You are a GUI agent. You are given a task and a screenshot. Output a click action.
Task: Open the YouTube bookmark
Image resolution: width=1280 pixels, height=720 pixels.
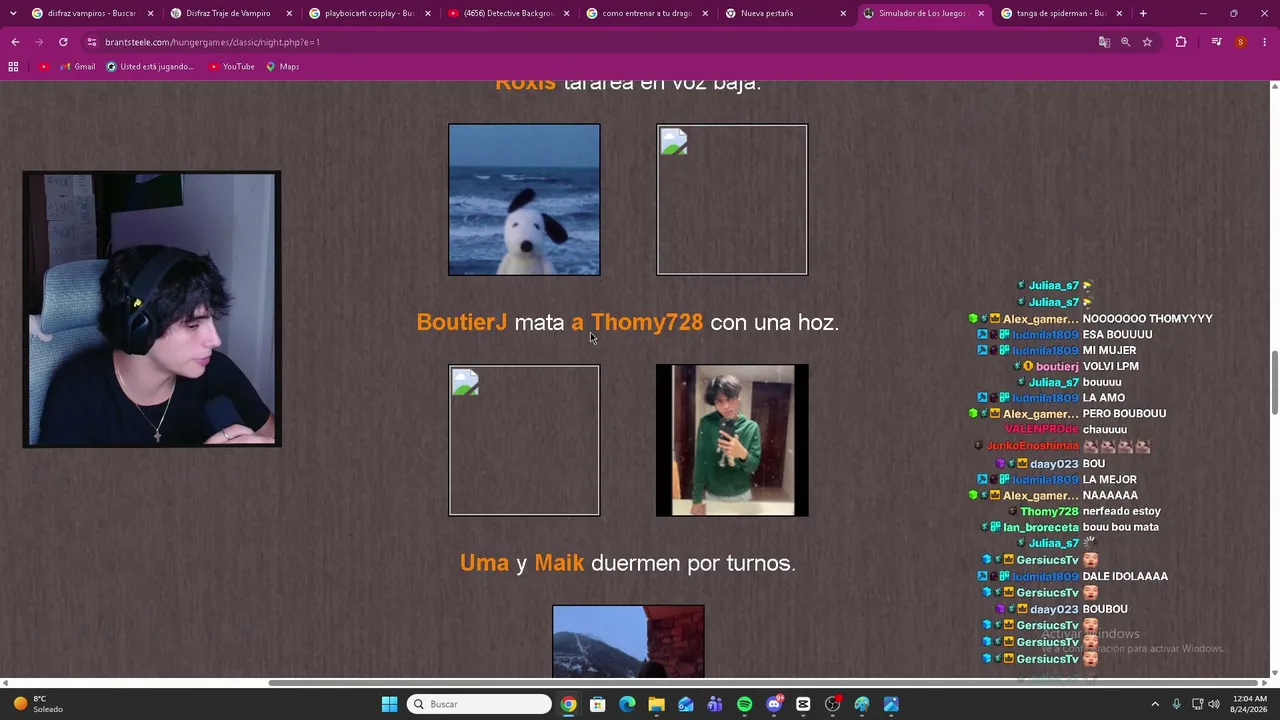(232, 67)
